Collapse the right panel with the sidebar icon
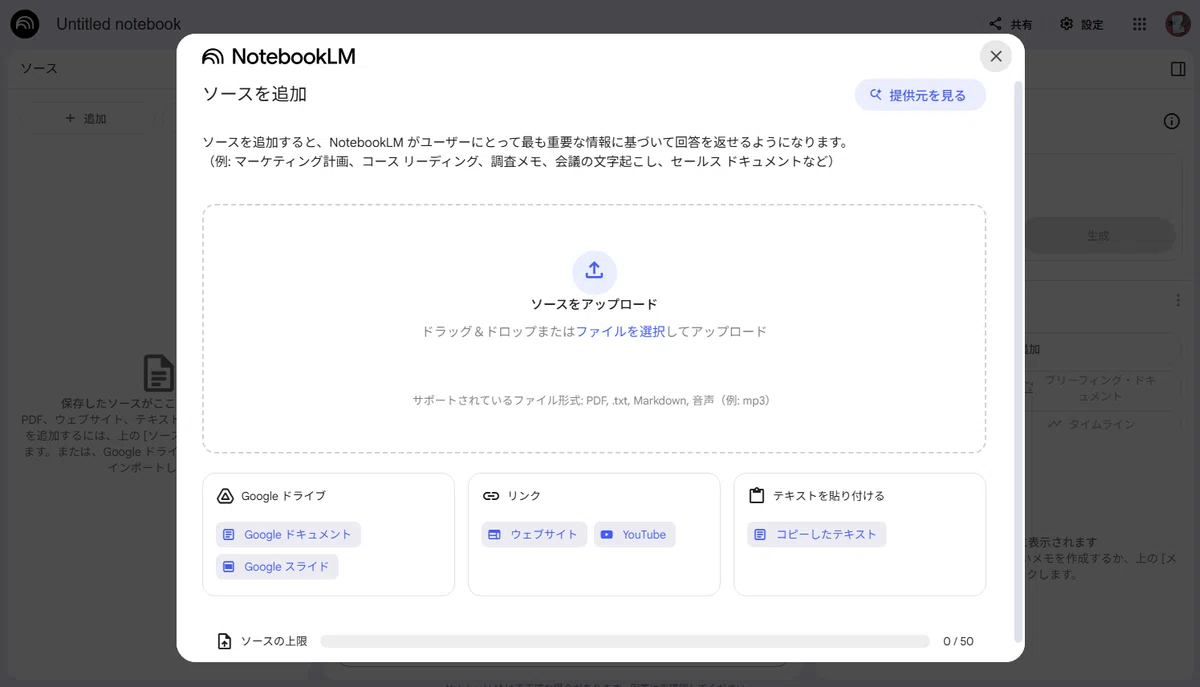 [1177, 69]
